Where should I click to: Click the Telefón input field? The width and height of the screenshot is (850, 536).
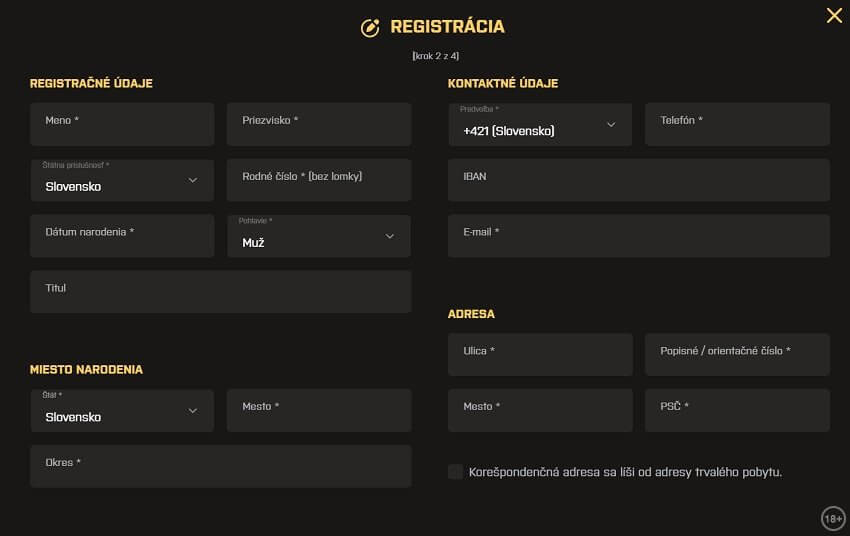click(x=737, y=124)
